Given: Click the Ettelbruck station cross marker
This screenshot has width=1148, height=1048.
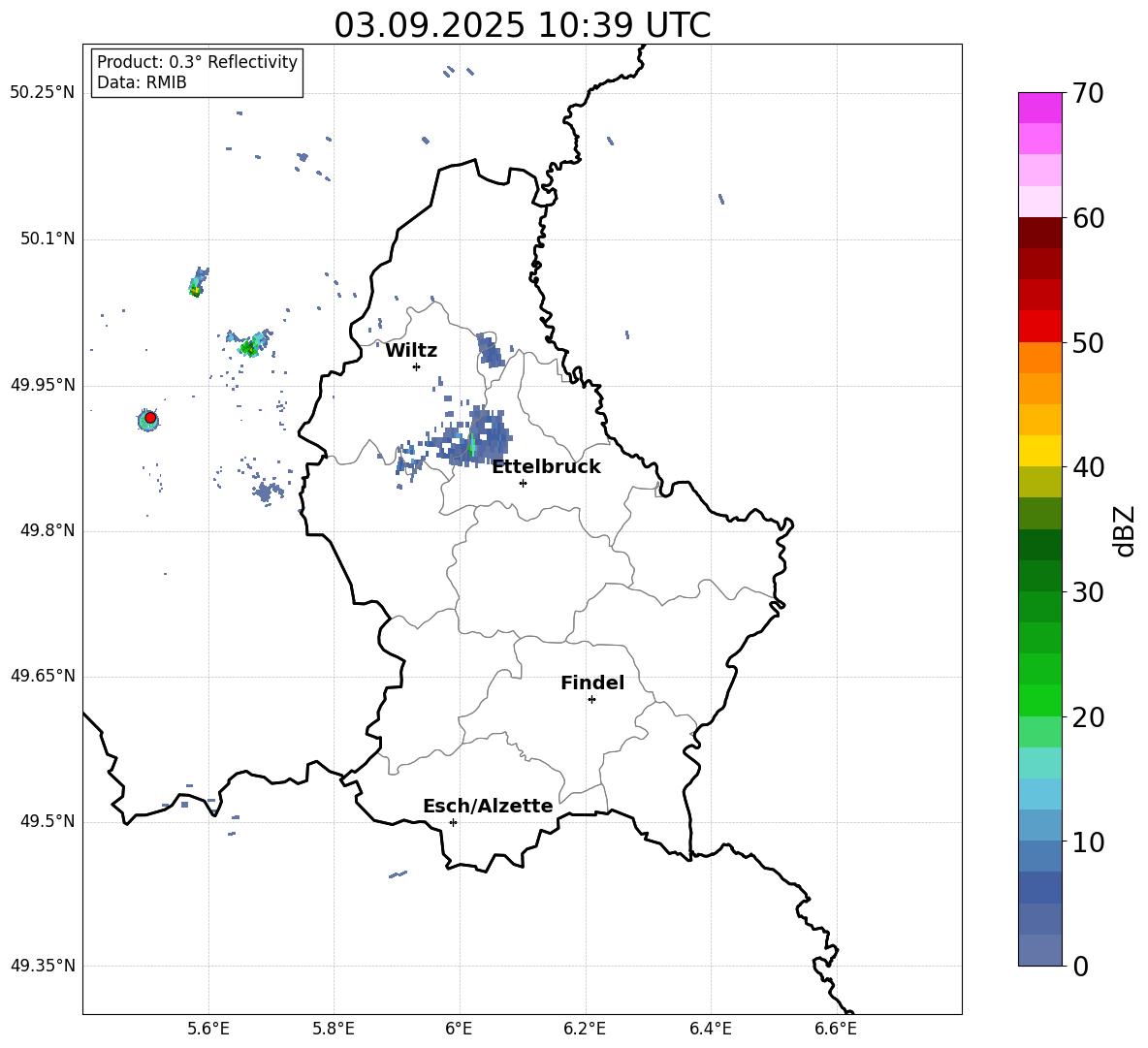Looking at the screenshot, I should [x=523, y=483].
